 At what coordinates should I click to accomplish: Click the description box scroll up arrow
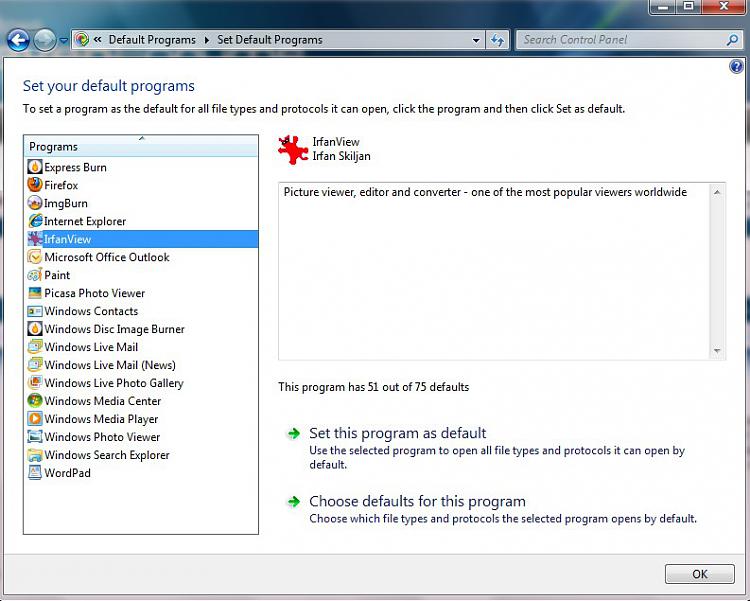tap(717, 192)
